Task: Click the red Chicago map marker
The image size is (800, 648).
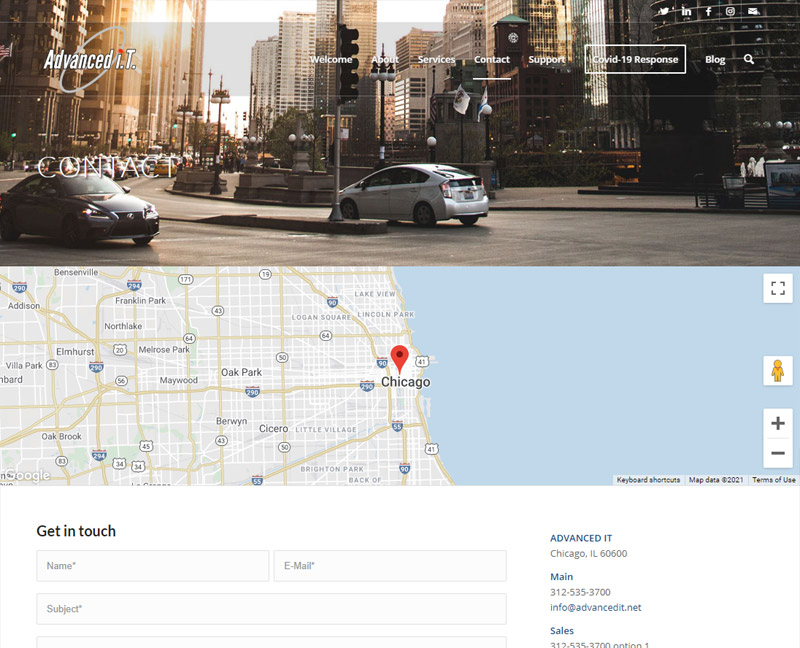Action: 399,359
